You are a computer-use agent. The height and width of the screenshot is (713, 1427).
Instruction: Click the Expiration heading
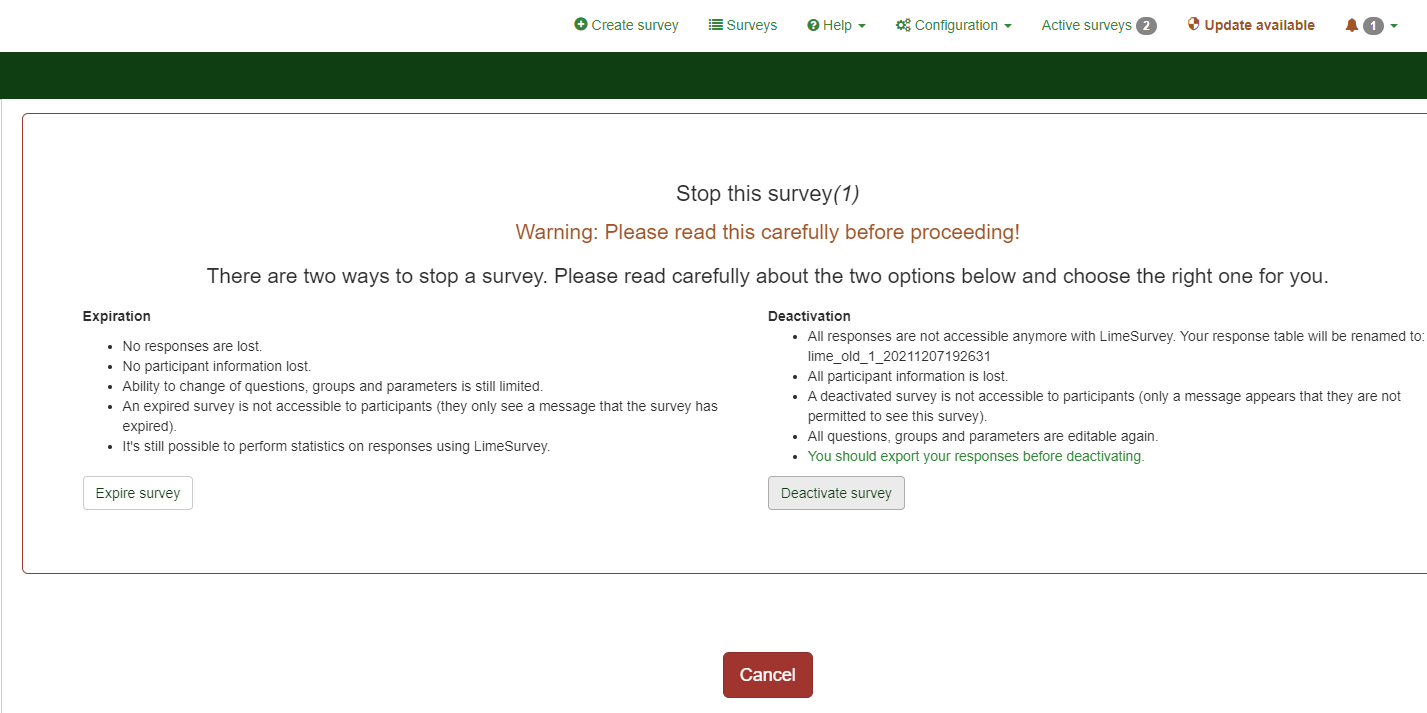(117, 316)
